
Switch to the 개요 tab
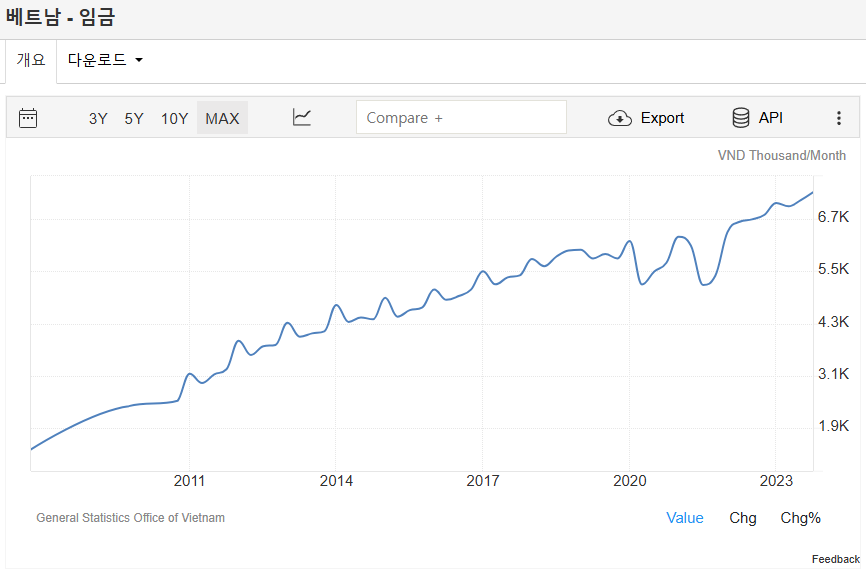coord(31,60)
